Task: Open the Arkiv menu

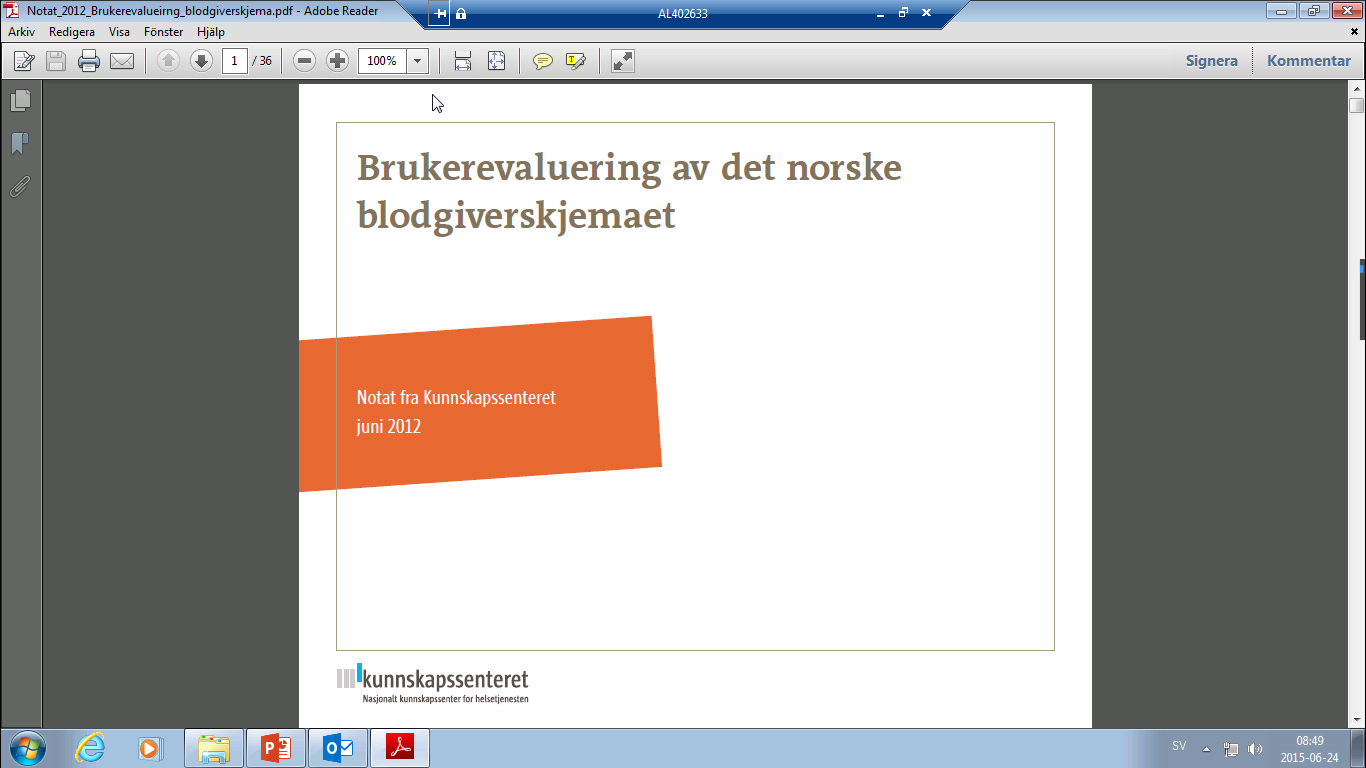Action: point(22,32)
